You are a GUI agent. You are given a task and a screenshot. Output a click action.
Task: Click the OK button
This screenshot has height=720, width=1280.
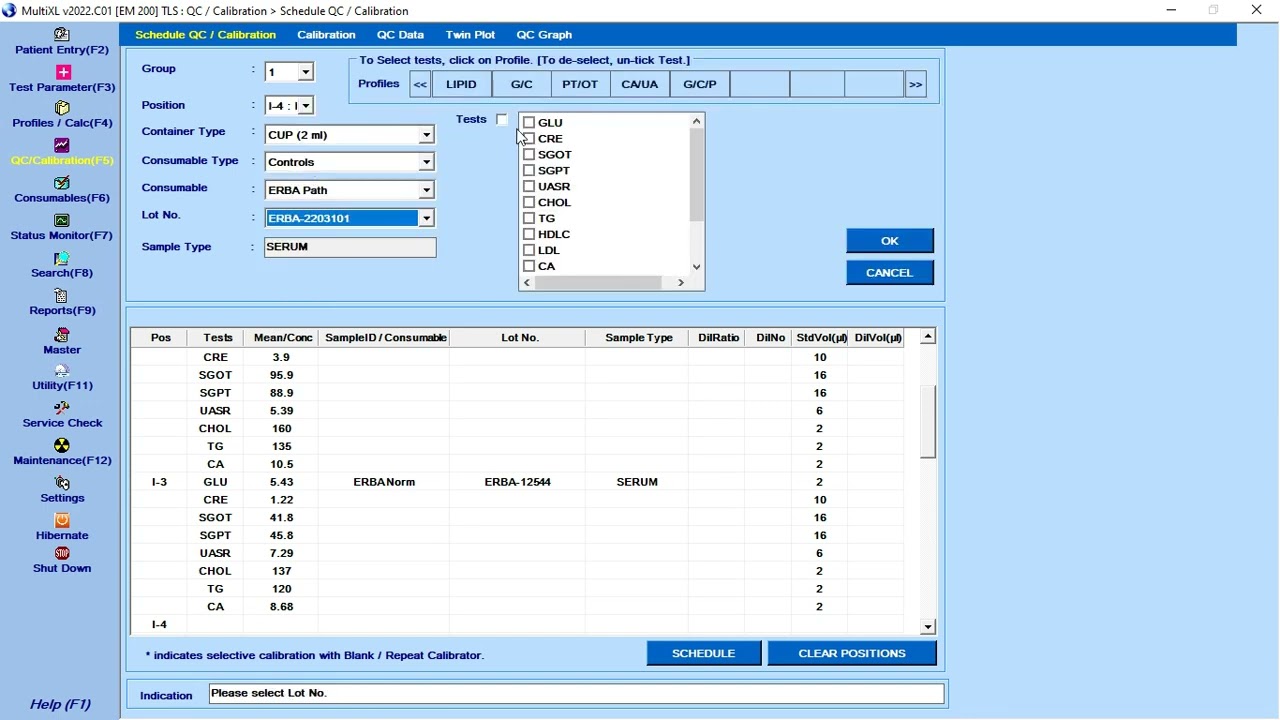(x=890, y=241)
